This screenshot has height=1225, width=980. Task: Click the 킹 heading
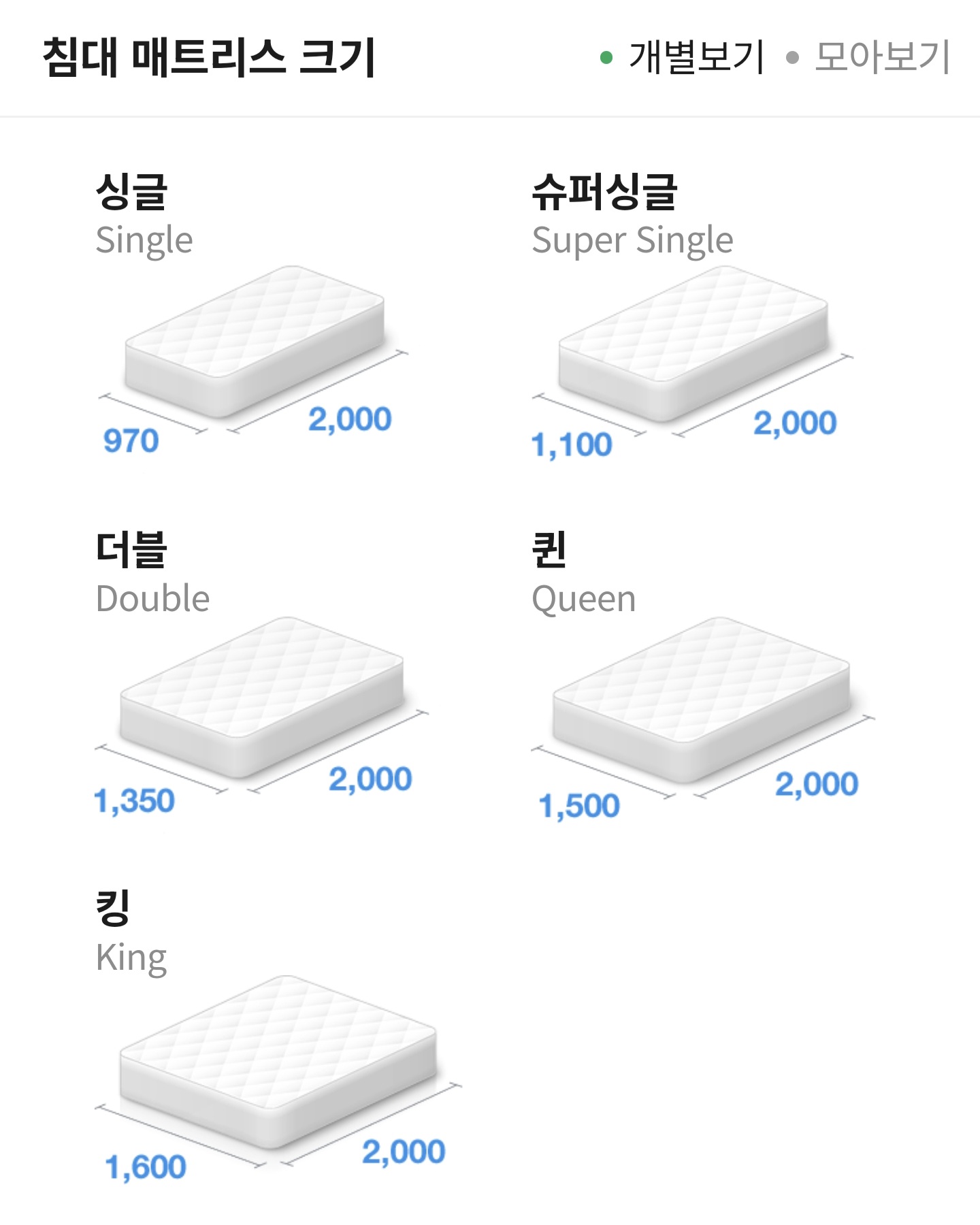[113, 908]
